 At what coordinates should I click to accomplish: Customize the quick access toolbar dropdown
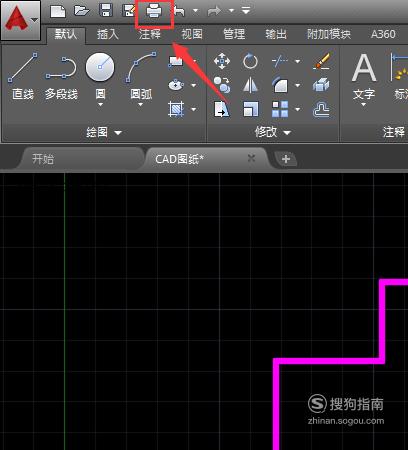tap(246, 11)
